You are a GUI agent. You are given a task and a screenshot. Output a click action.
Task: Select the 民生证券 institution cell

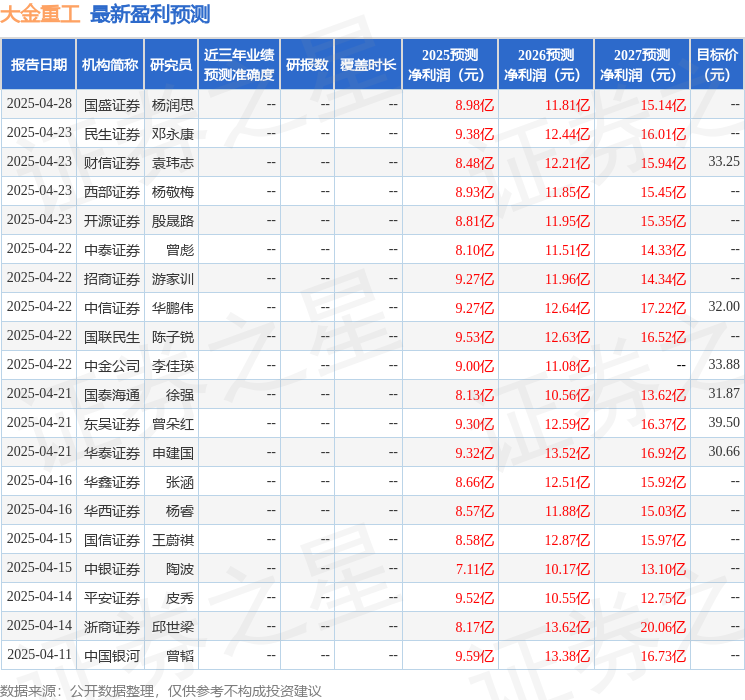(x=112, y=134)
